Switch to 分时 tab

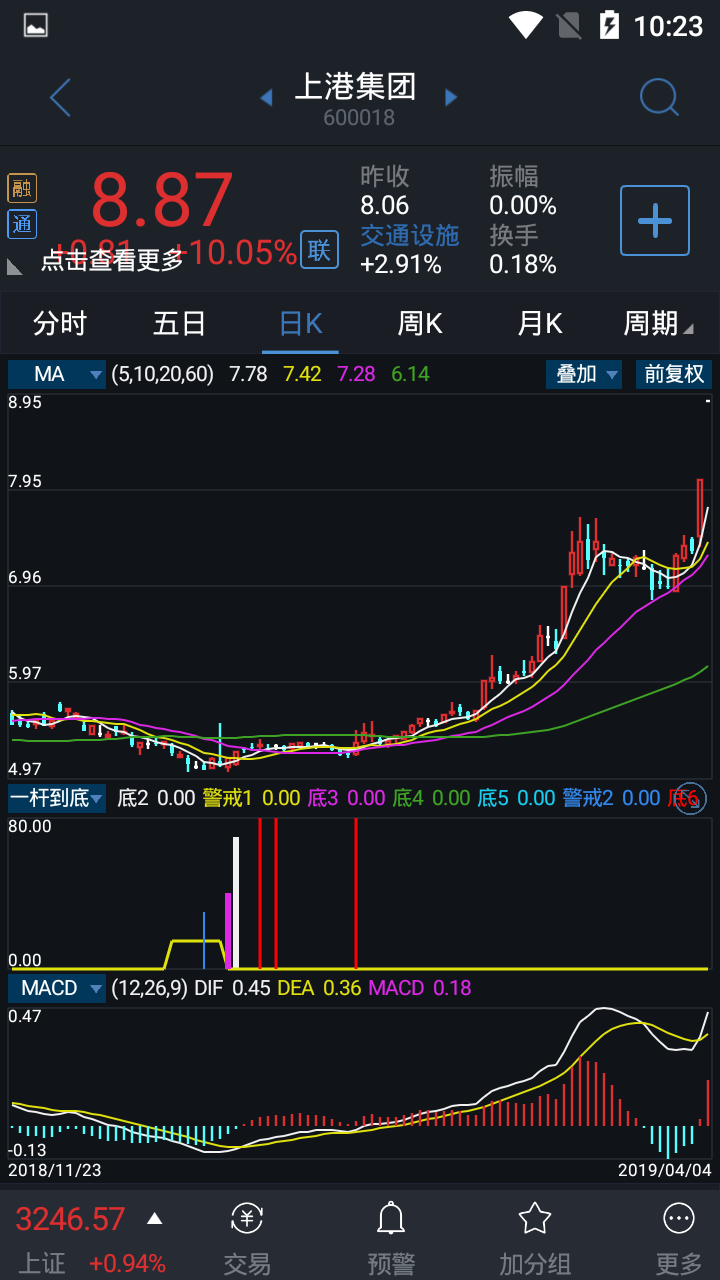[x=60, y=324]
